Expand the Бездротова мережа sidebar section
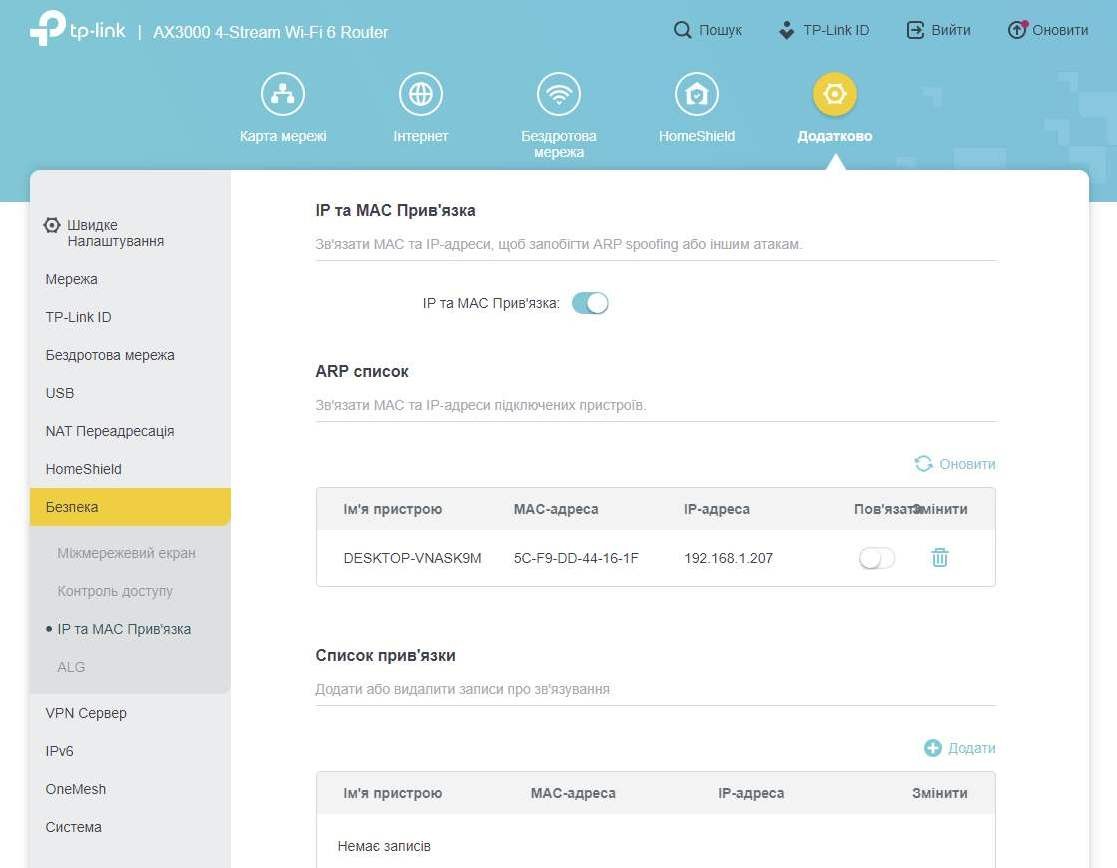Viewport: 1117px width, 868px height. pyautogui.click(x=110, y=355)
